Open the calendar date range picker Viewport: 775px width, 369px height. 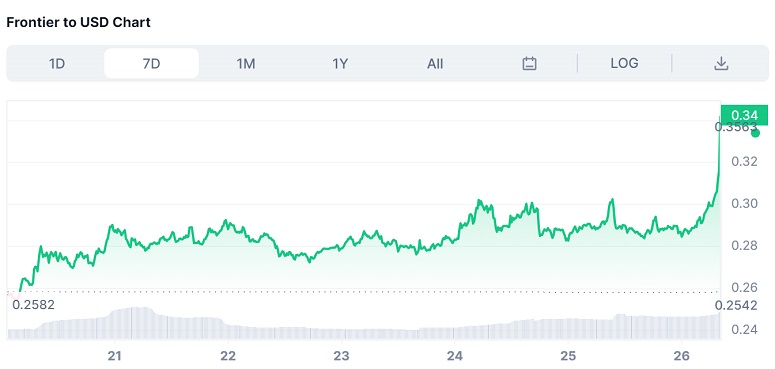click(529, 63)
